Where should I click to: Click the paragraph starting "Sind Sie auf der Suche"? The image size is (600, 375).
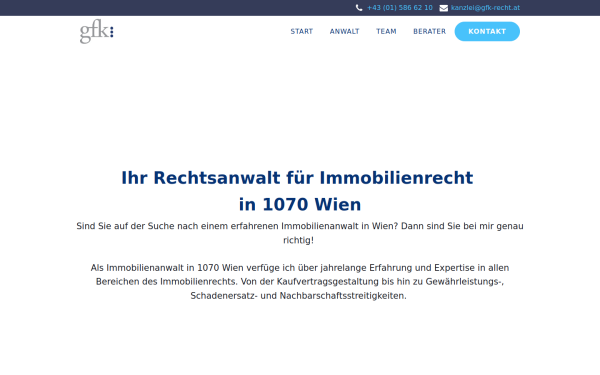coord(300,233)
